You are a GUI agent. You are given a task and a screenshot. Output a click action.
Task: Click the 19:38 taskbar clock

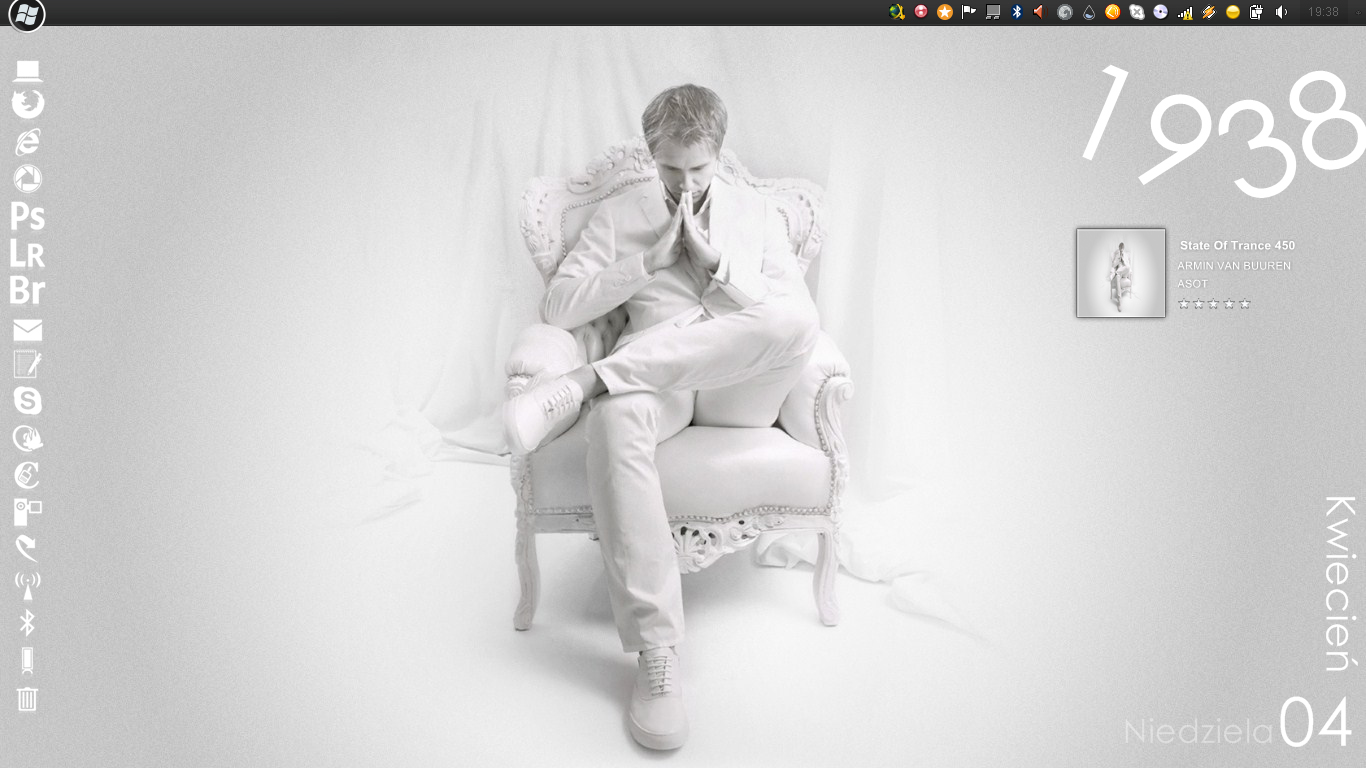click(x=1323, y=12)
